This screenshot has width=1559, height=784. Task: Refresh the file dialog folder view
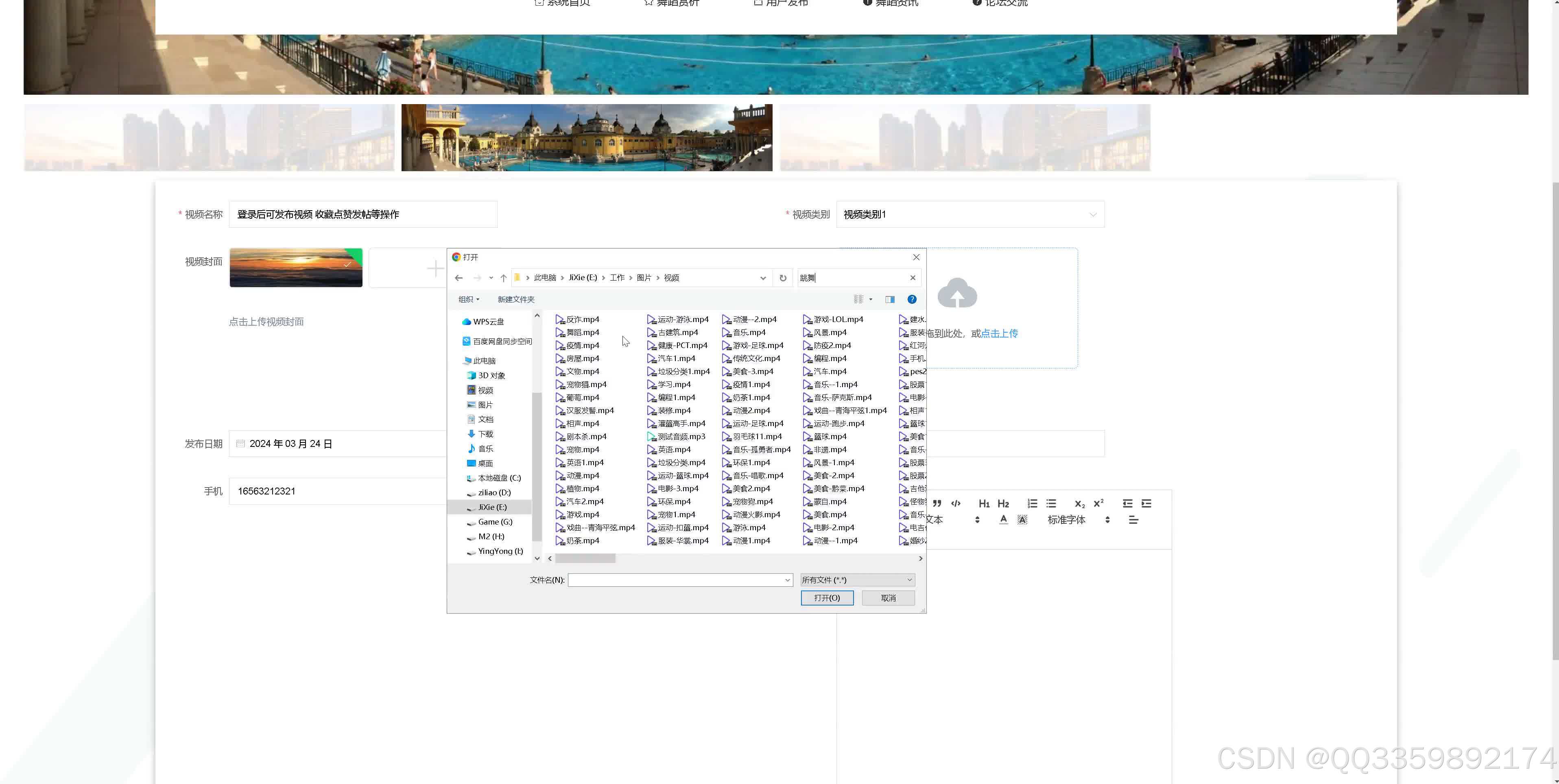(783, 278)
